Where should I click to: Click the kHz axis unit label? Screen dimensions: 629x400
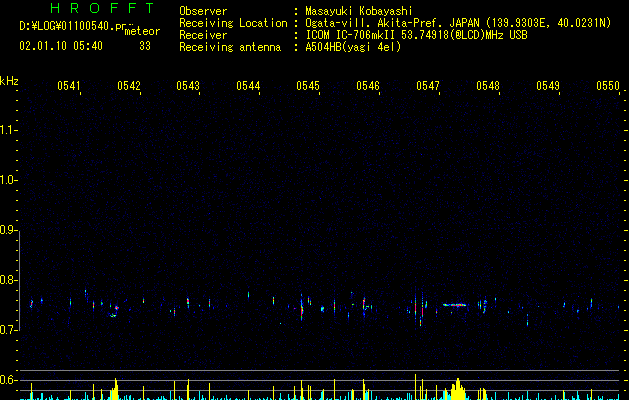(x=9, y=81)
